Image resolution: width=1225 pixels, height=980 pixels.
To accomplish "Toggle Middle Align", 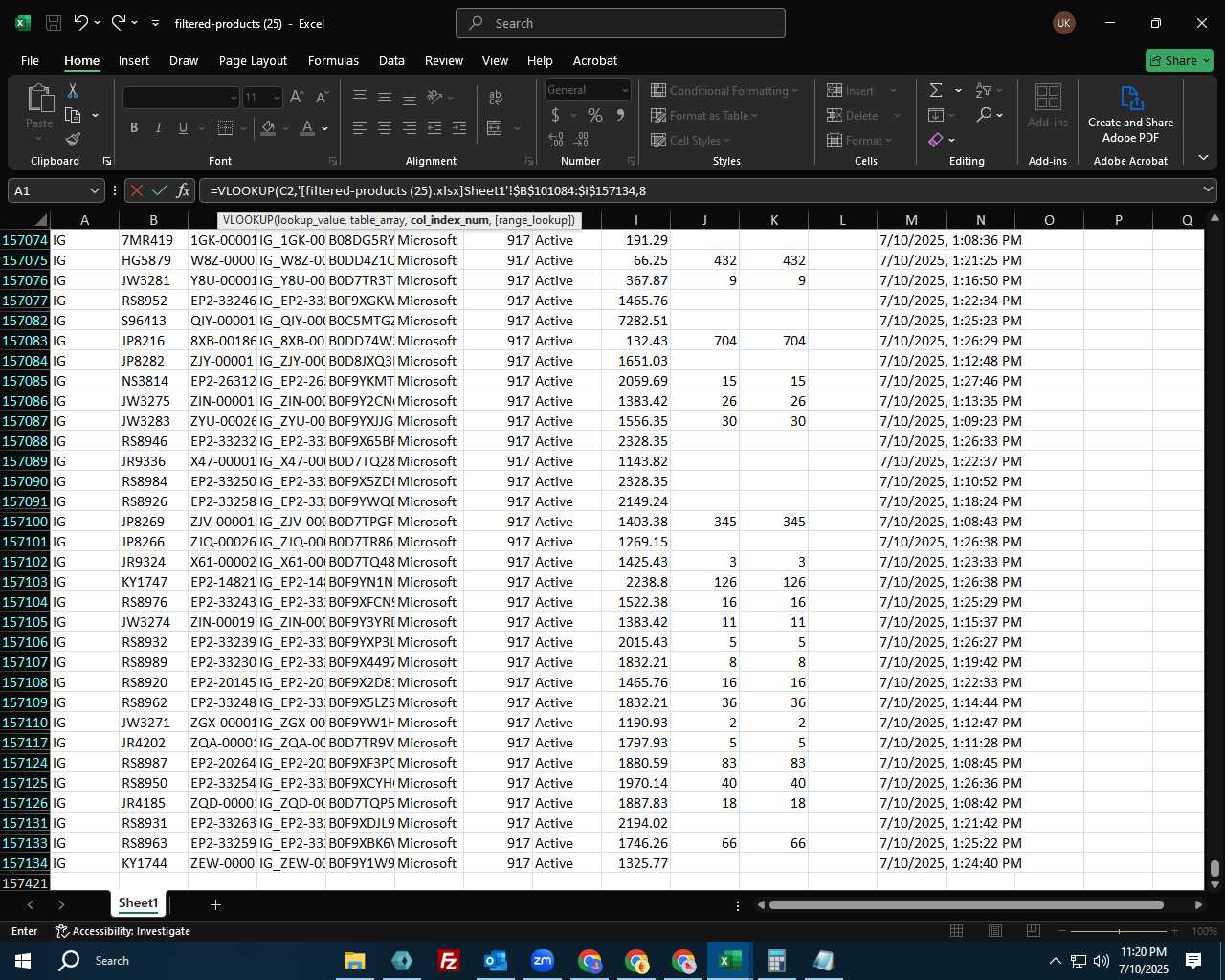I will [385, 97].
